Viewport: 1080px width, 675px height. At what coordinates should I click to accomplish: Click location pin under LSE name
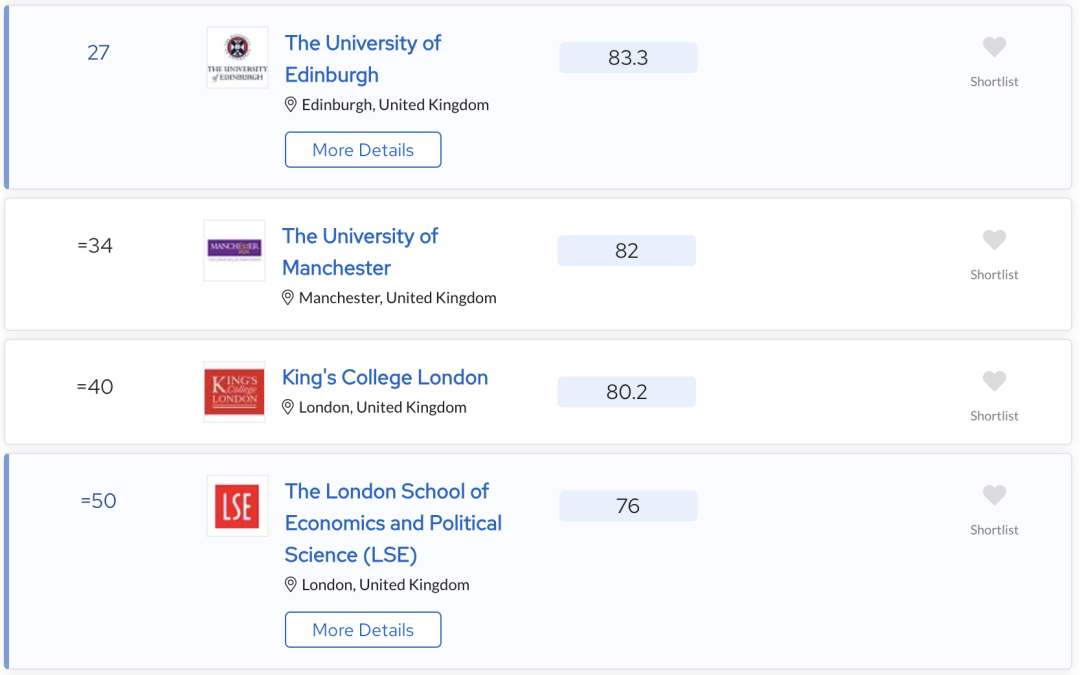pyautogui.click(x=291, y=585)
